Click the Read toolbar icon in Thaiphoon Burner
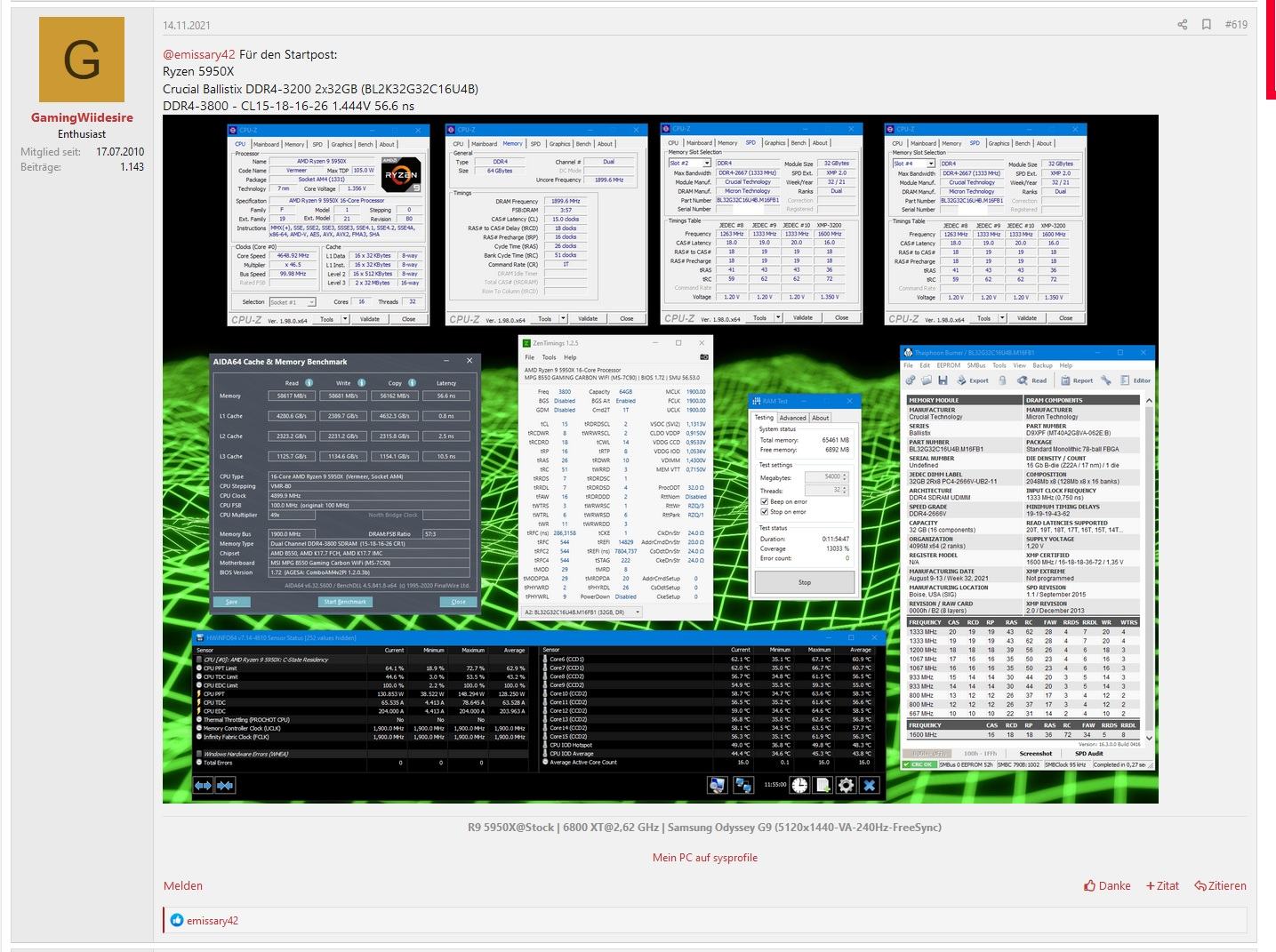 tap(1032, 380)
